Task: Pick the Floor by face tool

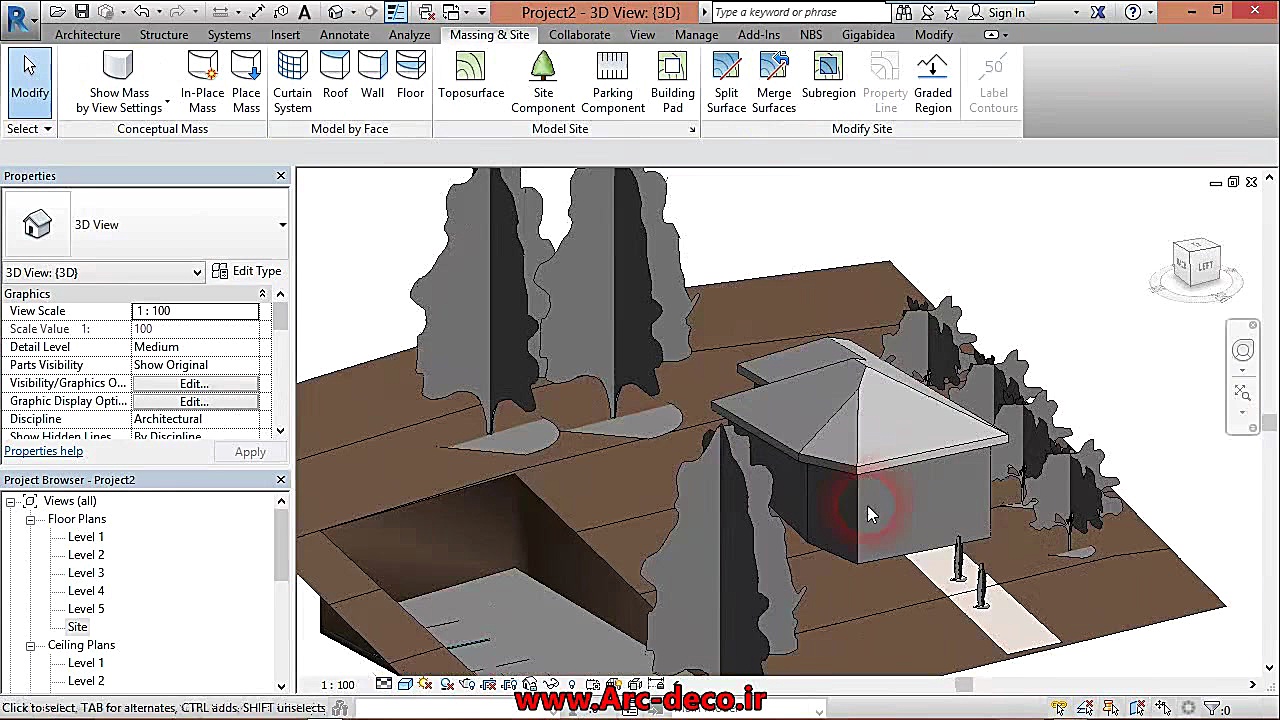Action: [410, 76]
